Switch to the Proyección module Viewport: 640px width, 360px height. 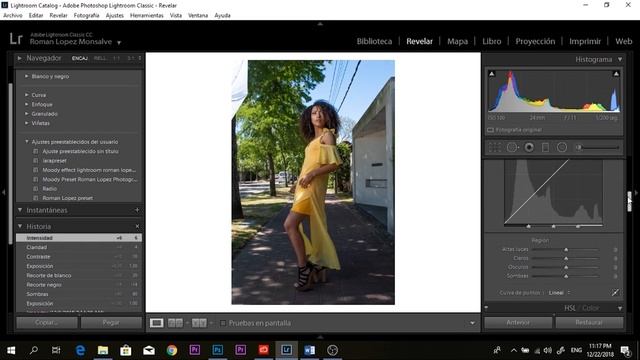tap(535, 41)
